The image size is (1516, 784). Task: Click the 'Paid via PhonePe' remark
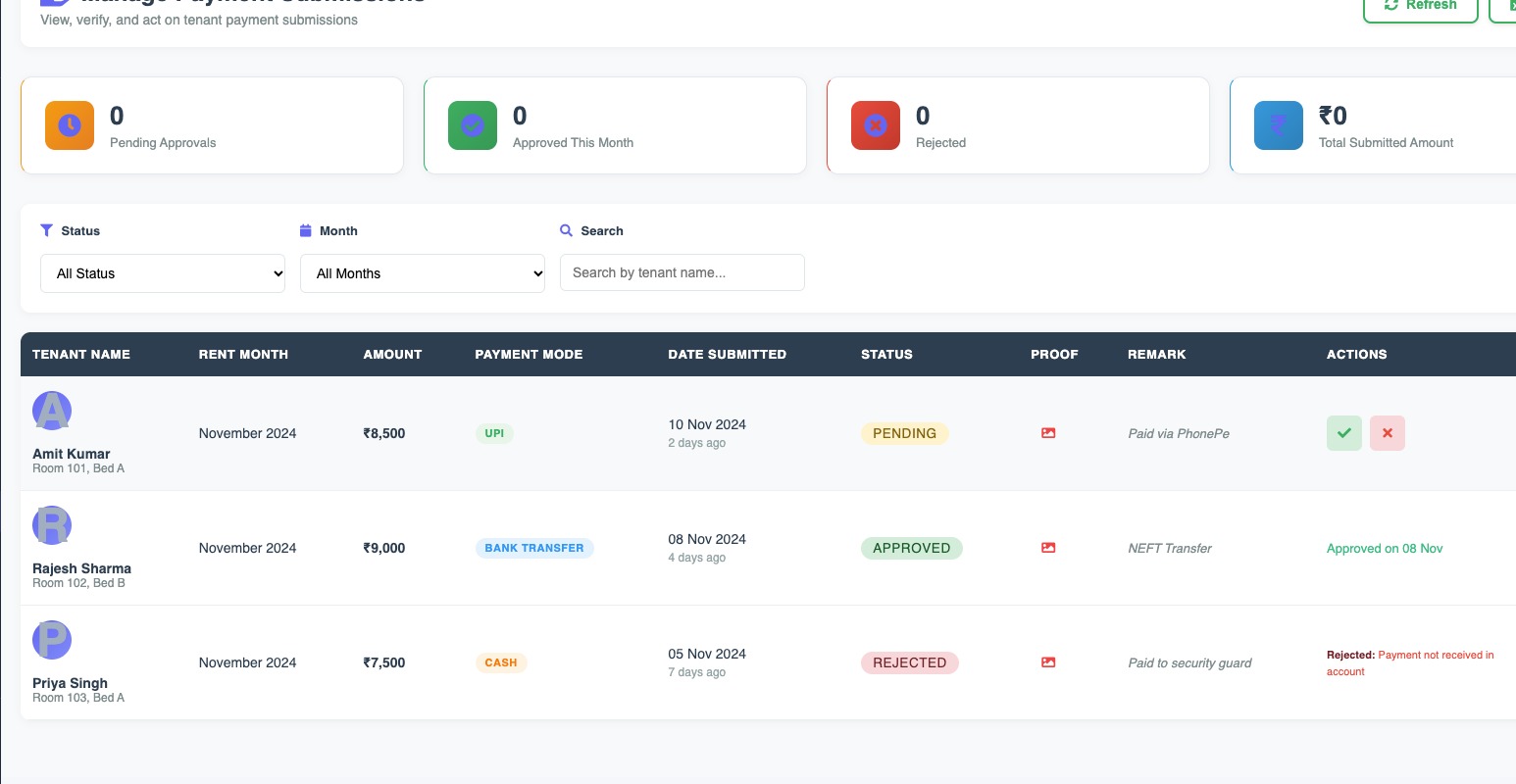(x=1179, y=433)
